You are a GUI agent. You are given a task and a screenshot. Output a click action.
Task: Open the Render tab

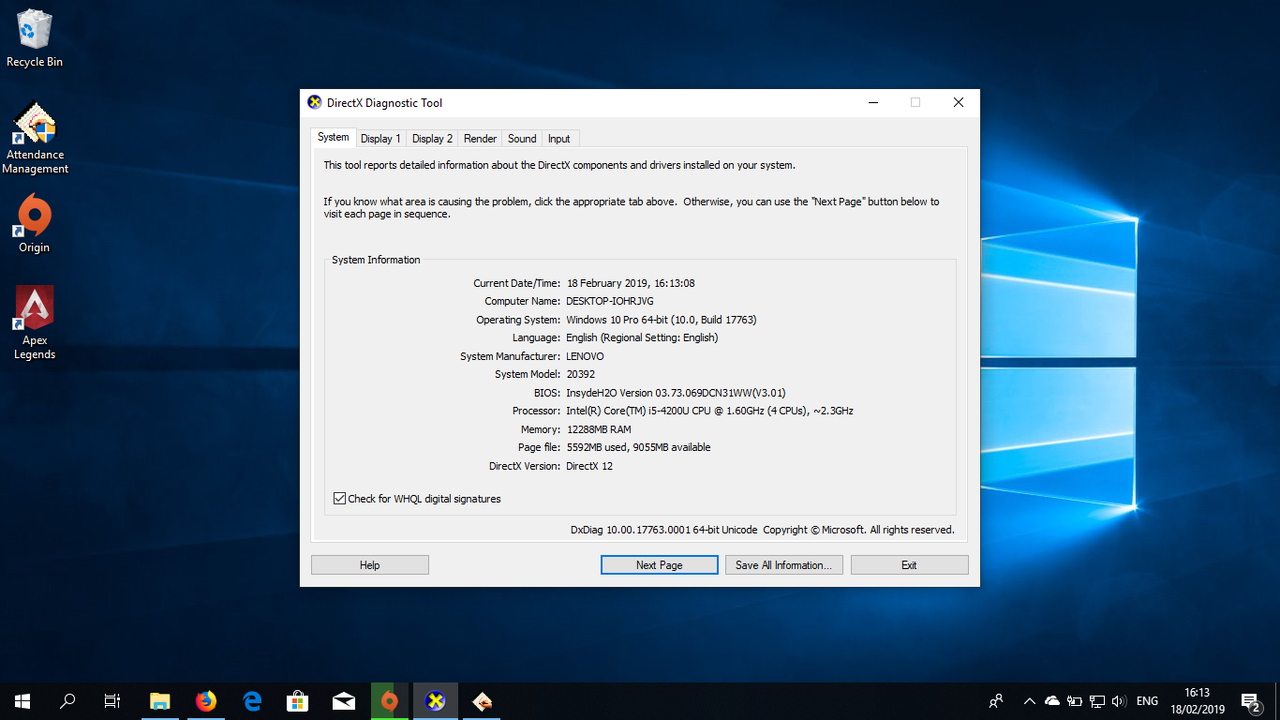point(480,139)
